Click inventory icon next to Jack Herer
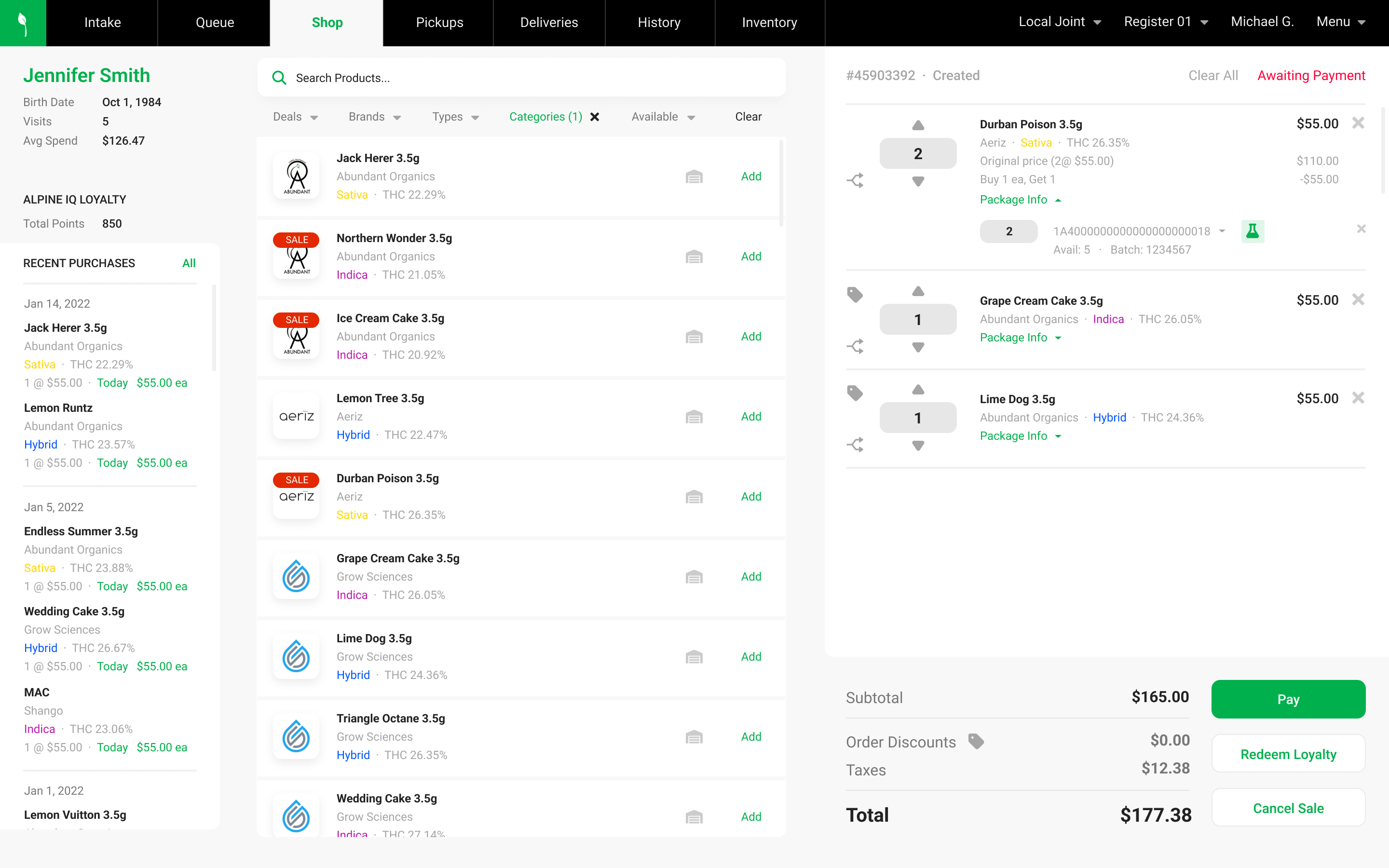The width and height of the screenshot is (1389, 868). click(694, 177)
